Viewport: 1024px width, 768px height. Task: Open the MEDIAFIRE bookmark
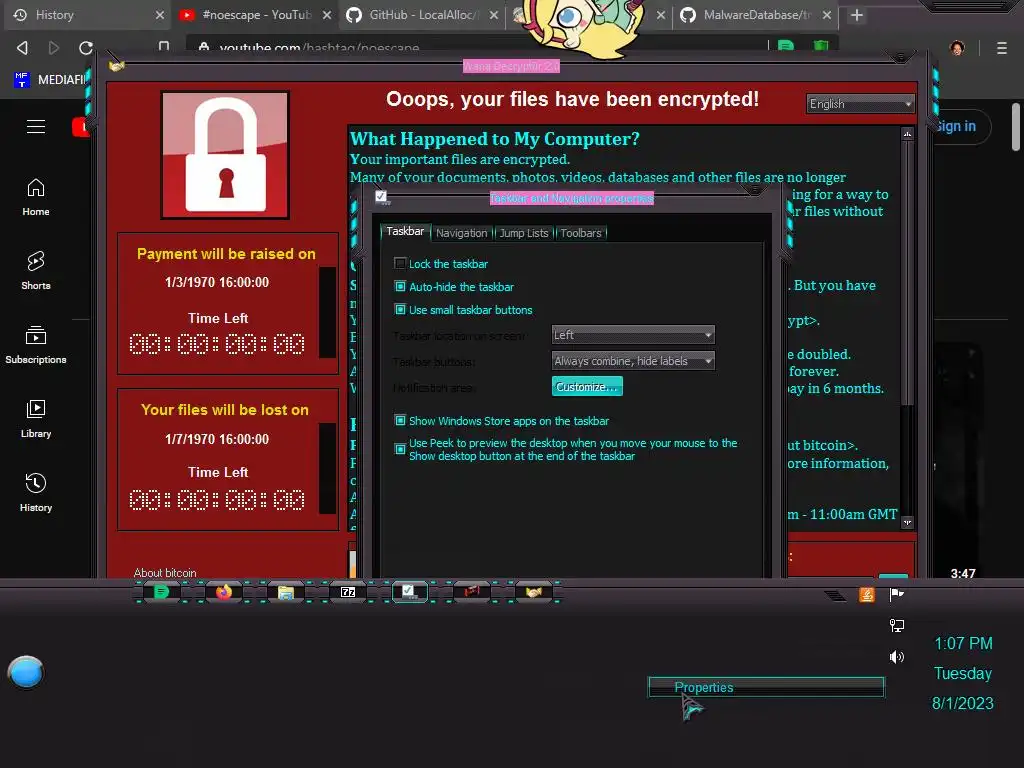(x=50, y=80)
